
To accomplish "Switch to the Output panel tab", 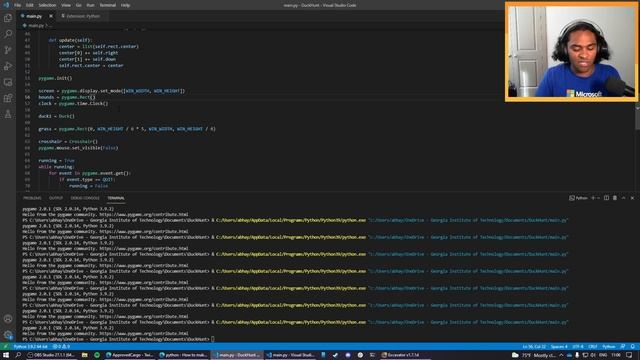I will [x=56, y=198].
